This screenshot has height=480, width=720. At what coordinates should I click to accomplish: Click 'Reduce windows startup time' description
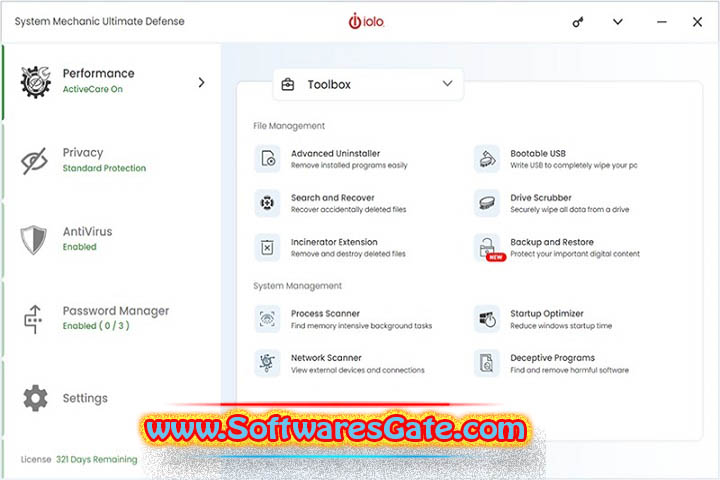(x=561, y=326)
